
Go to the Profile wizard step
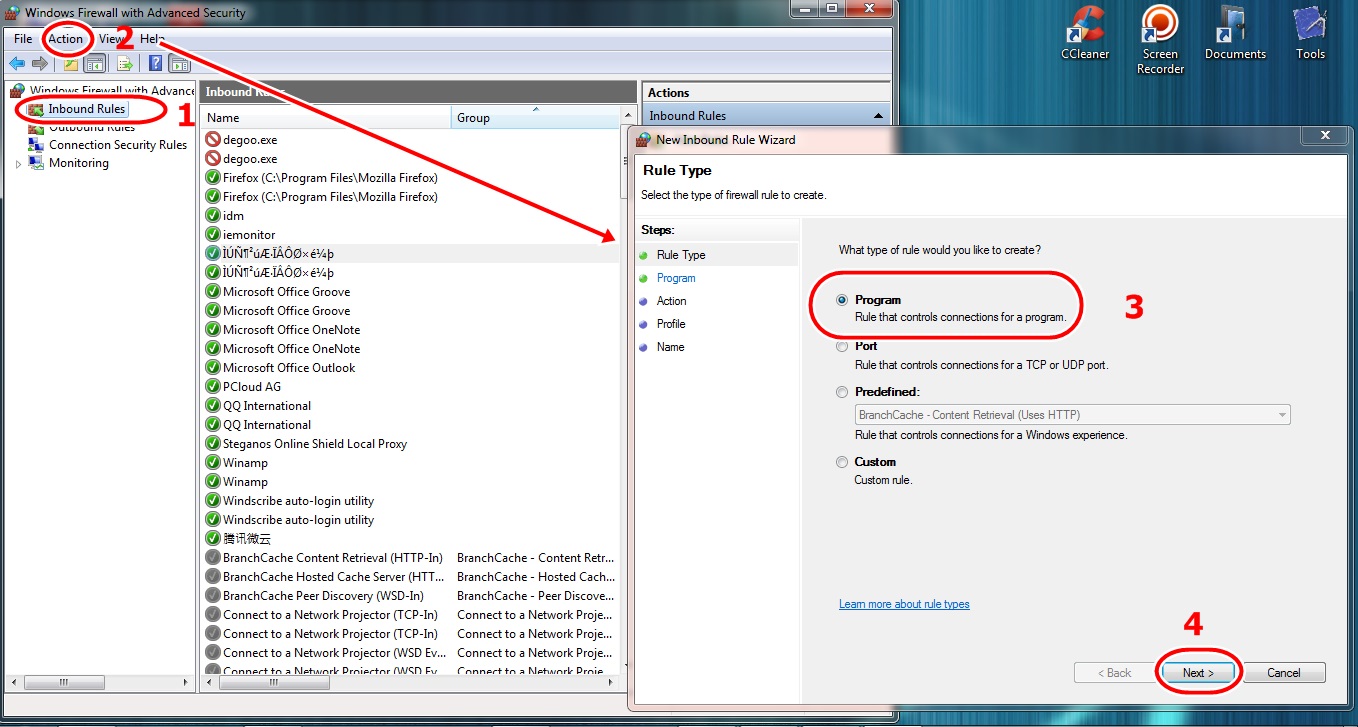click(671, 324)
